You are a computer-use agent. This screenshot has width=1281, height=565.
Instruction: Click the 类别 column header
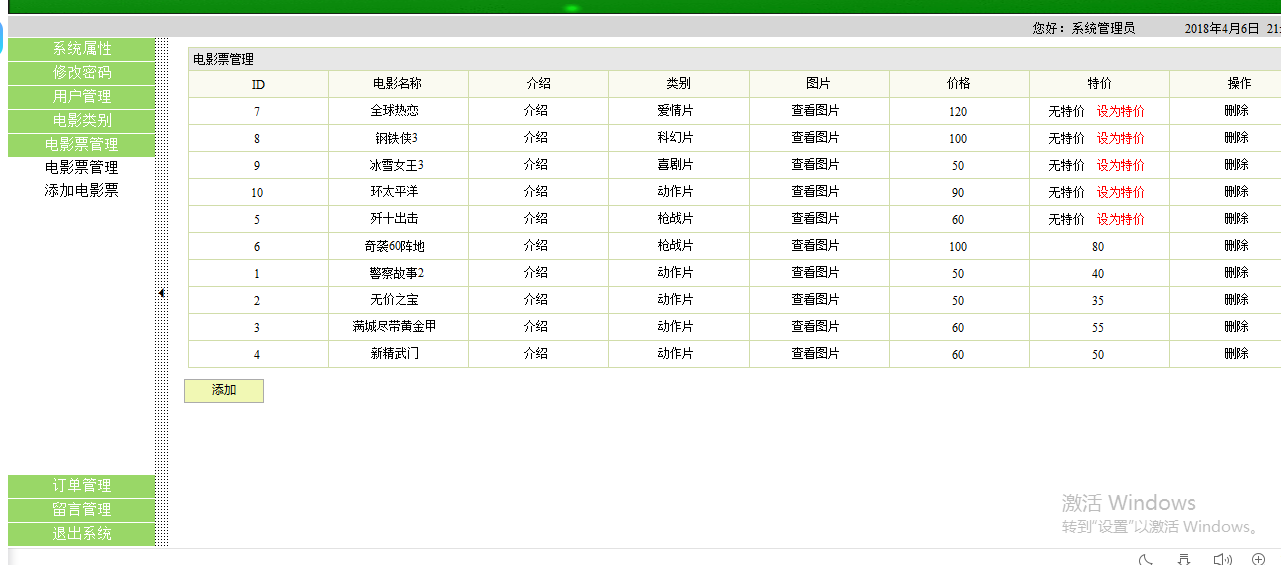[x=678, y=85]
